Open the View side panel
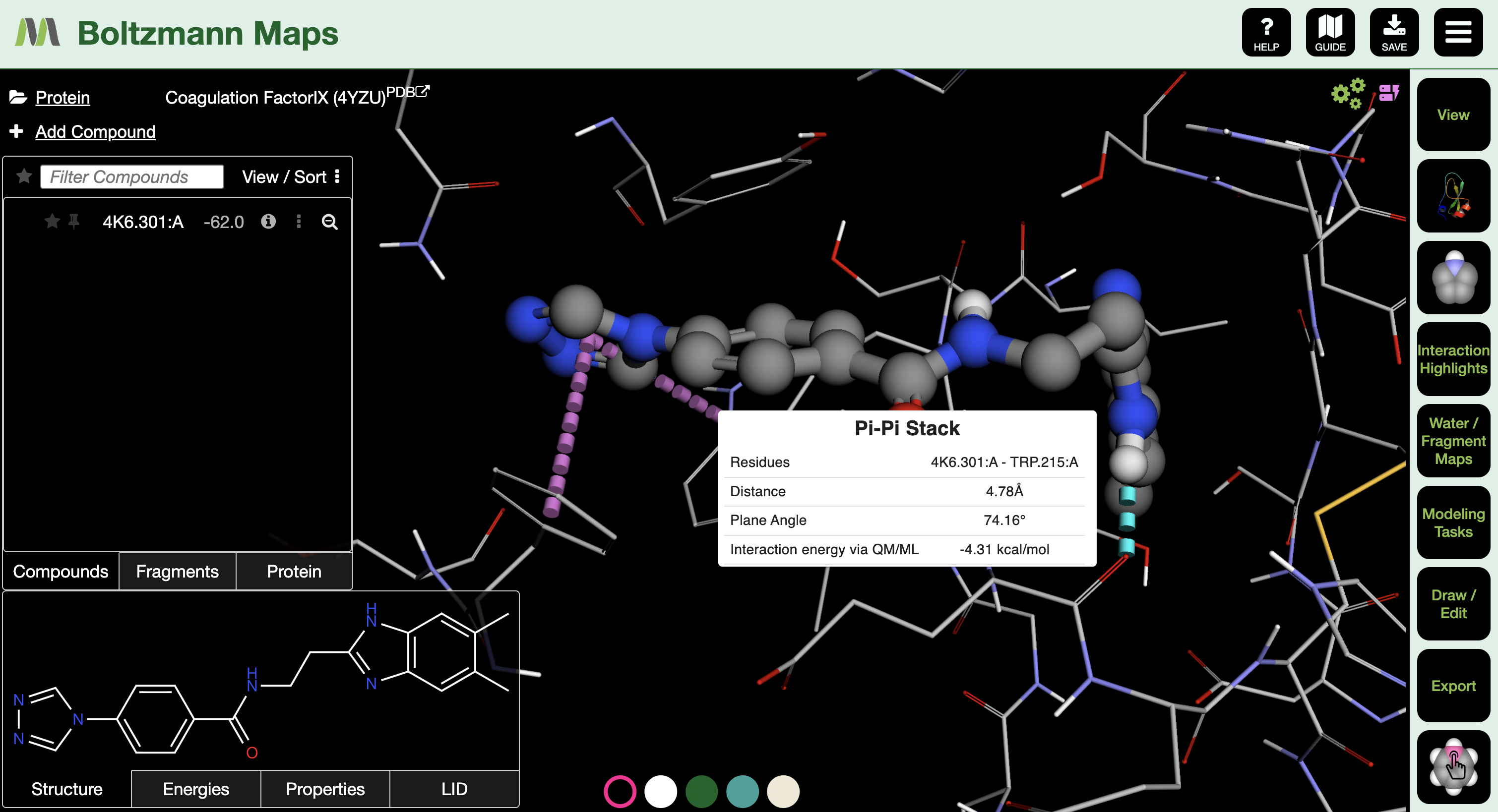Screen dimensions: 1498x812 click(x=1453, y=115)
